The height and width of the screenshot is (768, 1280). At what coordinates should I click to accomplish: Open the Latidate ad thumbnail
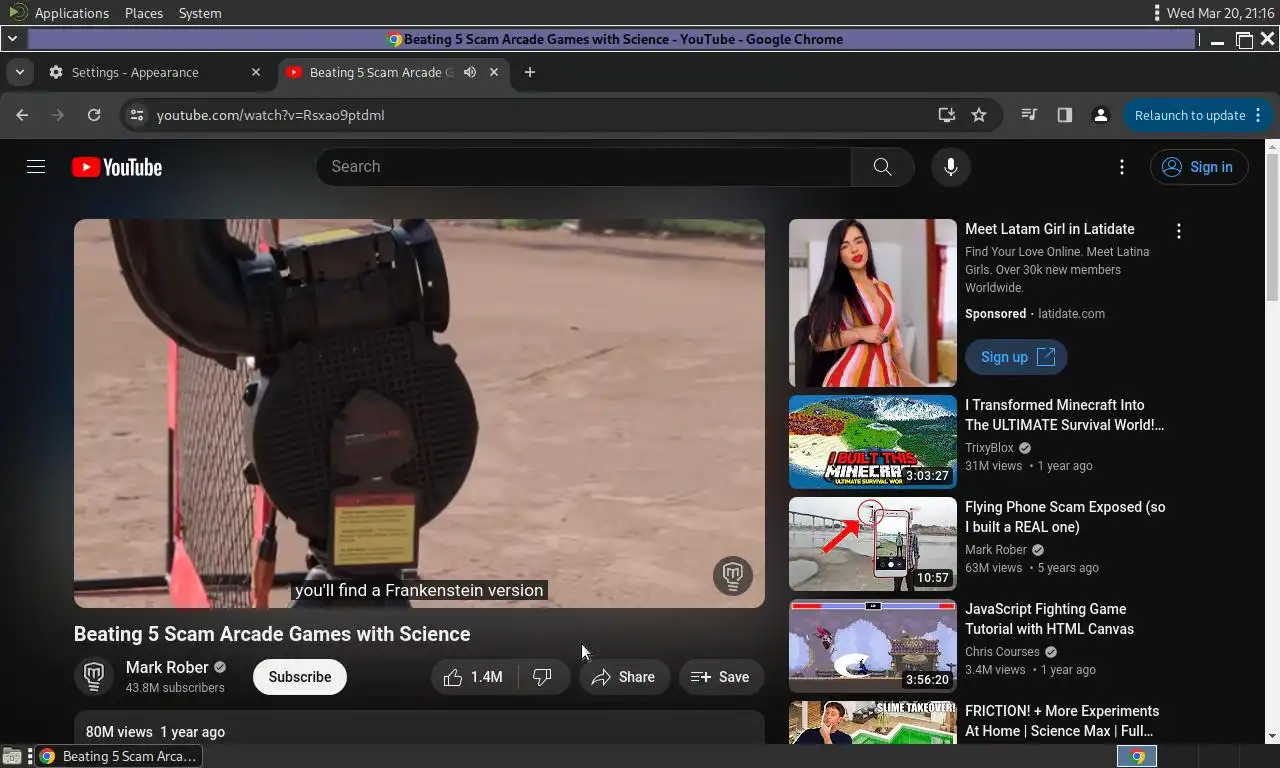(872, 303)
